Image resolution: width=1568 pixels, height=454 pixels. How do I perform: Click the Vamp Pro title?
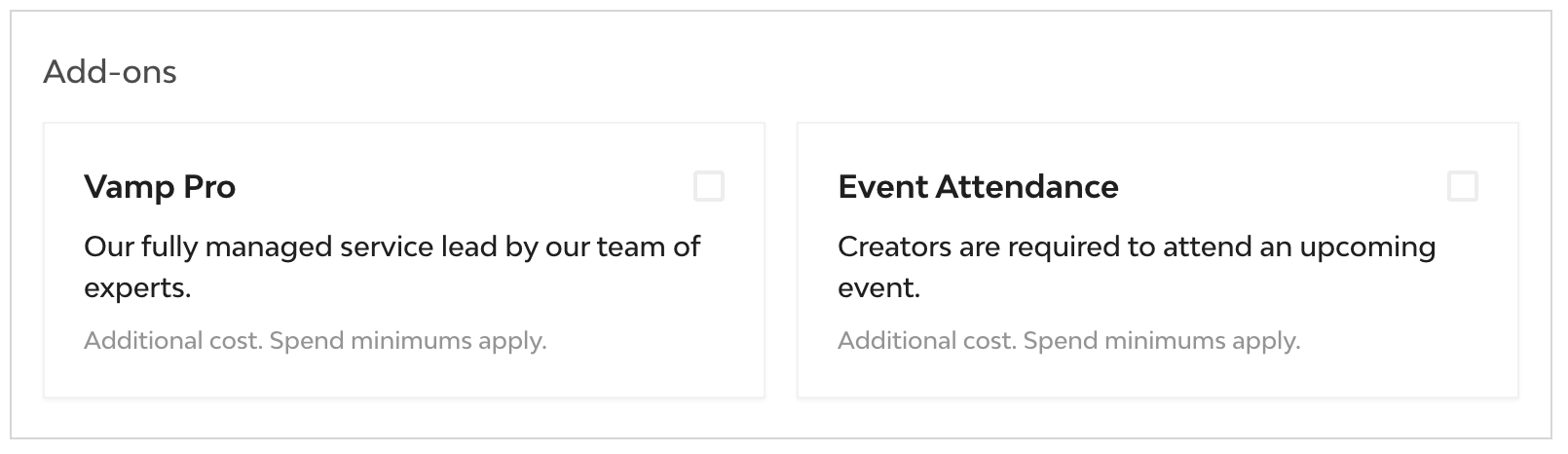coord(160,187)
